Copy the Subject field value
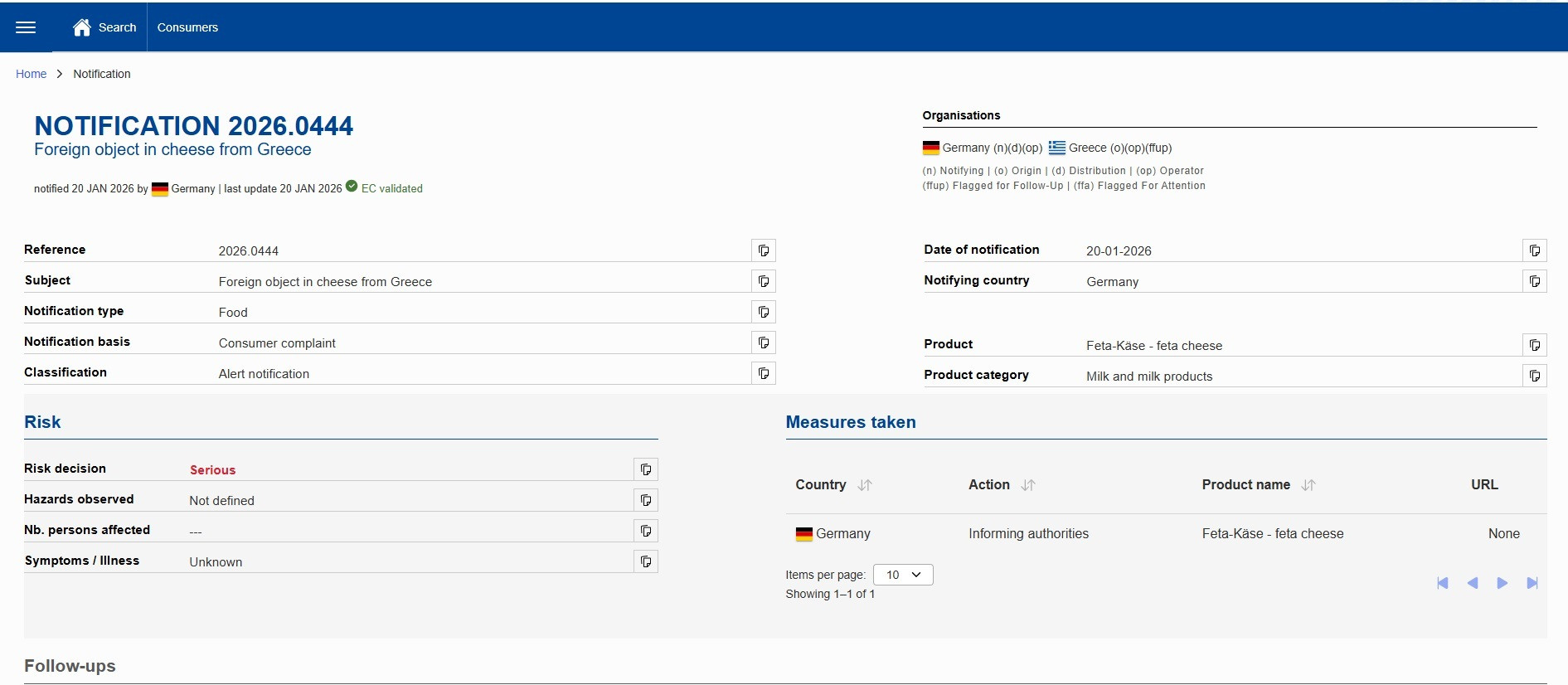The width and height of the screenshot is (1568, 685). click(763, 281)
